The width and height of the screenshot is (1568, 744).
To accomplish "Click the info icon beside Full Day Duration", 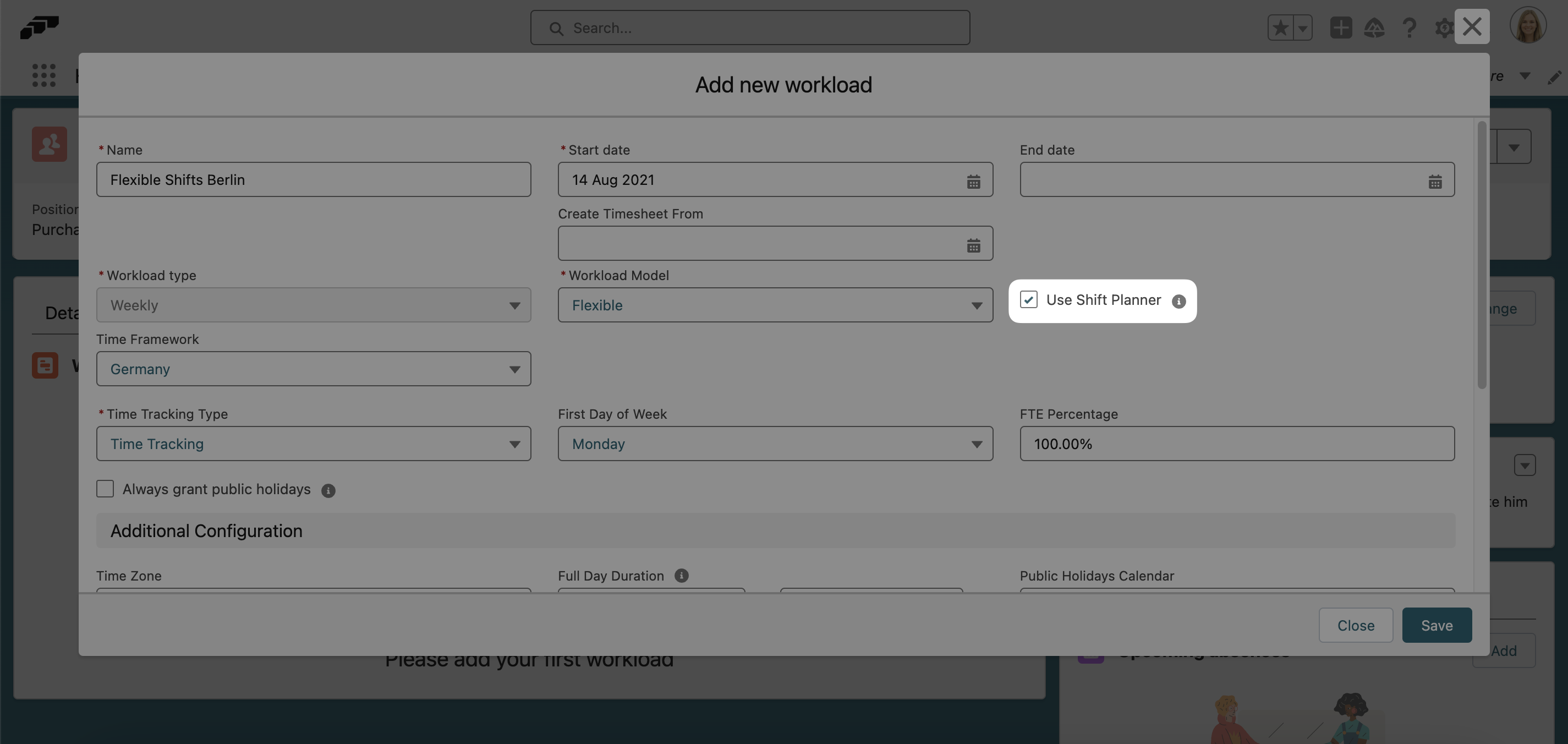I will 681,576.
